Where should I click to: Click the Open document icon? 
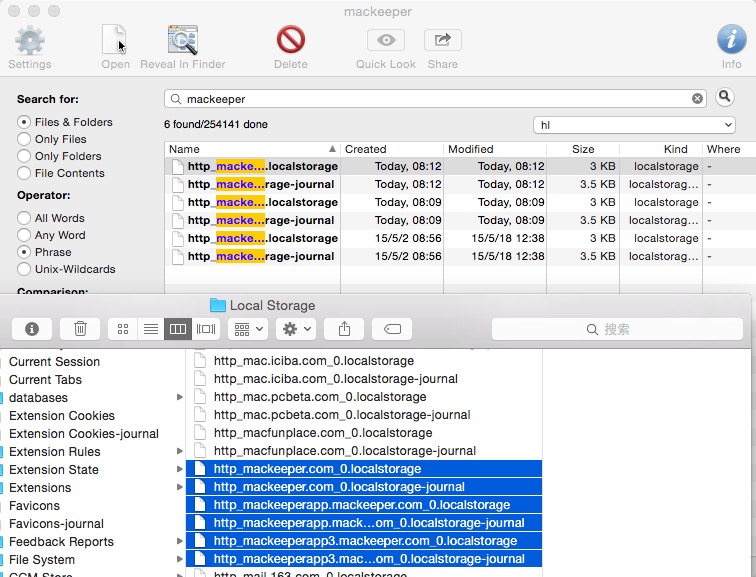[x=115, y=40]
